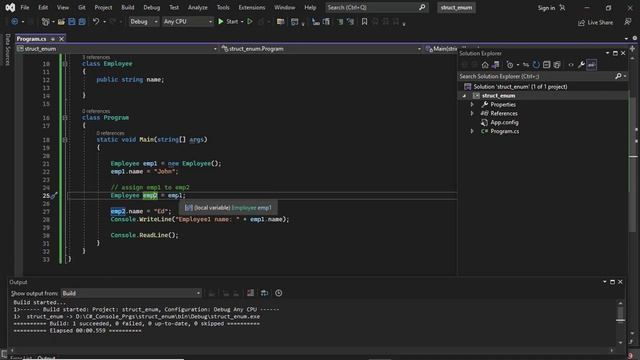Toggle Word Wrap in Output panel
The width and height of the screenshot is (640, 360).
[264, 293]
